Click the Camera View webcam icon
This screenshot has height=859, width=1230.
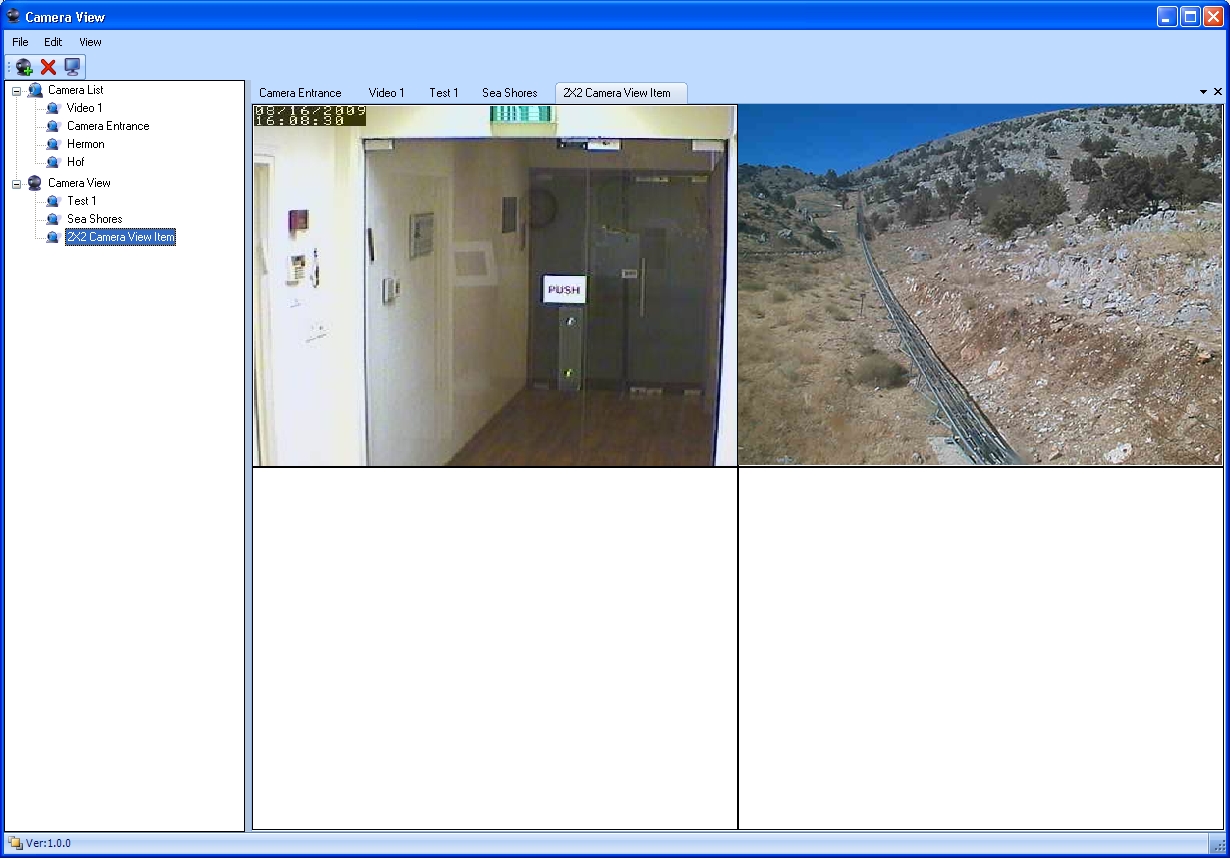tap(36, 182)
